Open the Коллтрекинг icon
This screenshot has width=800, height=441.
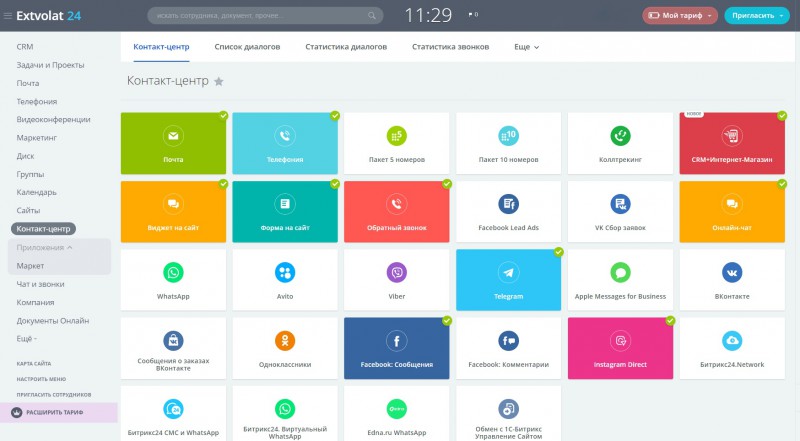[x=620, y=136]
